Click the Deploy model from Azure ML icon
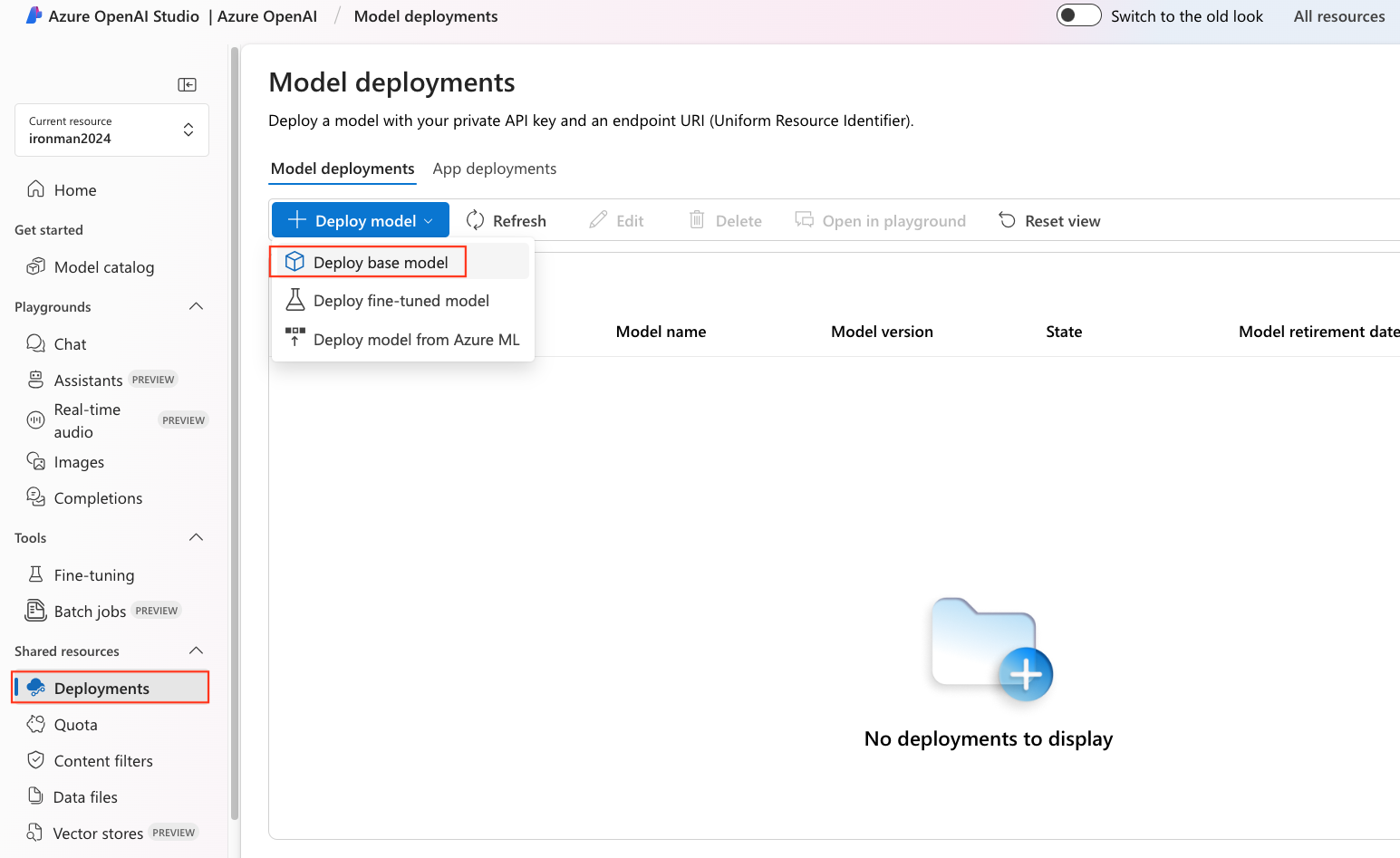The image size is (1400, 858). pyautogui.click(x=295, y=337)
